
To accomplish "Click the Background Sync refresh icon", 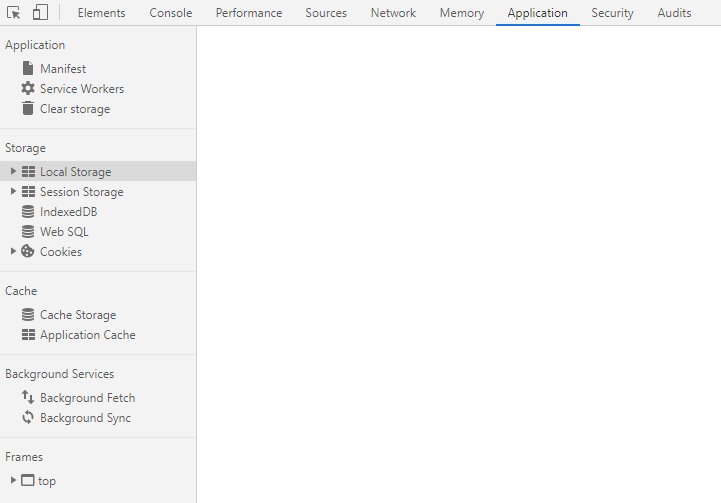I will (x=28, y=417).
